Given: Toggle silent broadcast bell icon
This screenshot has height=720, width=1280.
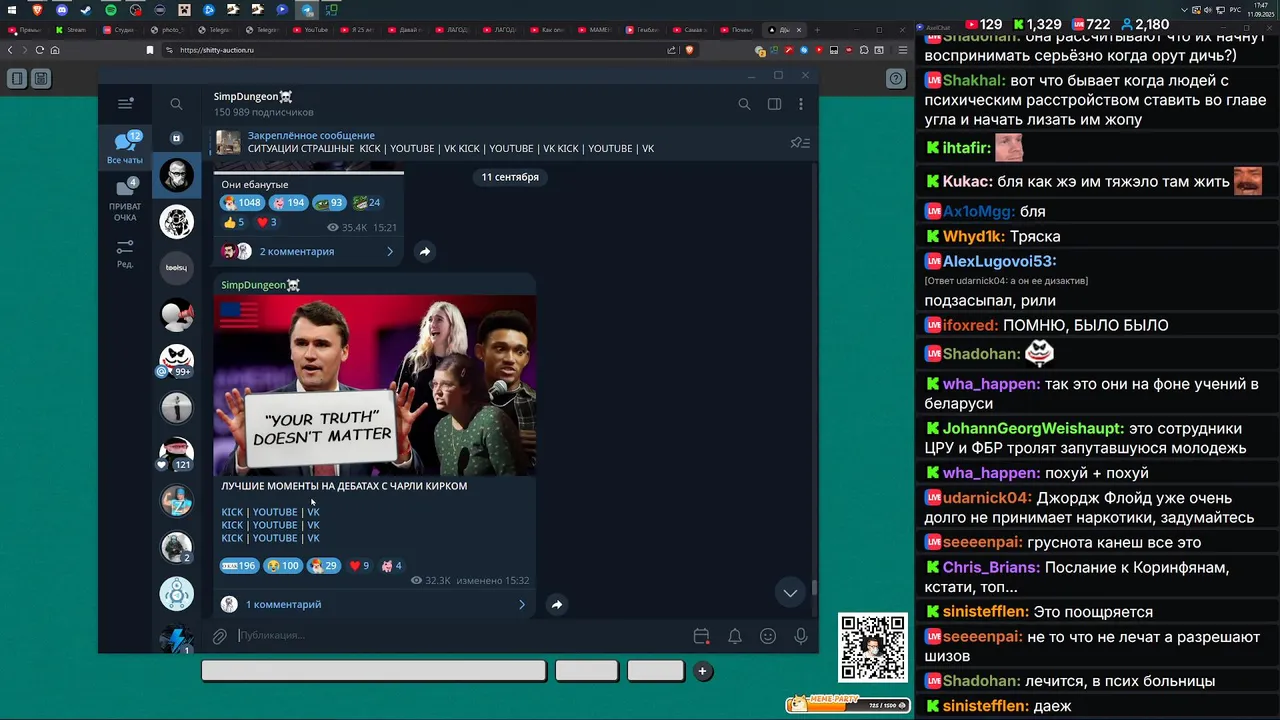Looking at the screenshot, I should tap(735, 636).
